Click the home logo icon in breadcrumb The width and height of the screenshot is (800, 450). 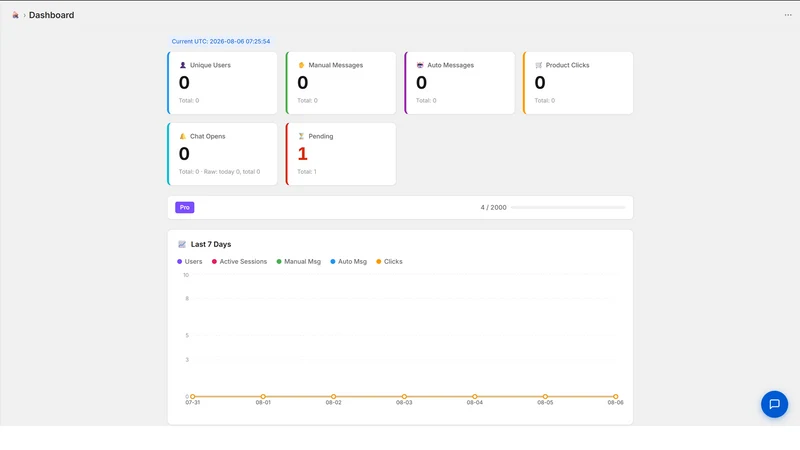click(x=15, y=15)
